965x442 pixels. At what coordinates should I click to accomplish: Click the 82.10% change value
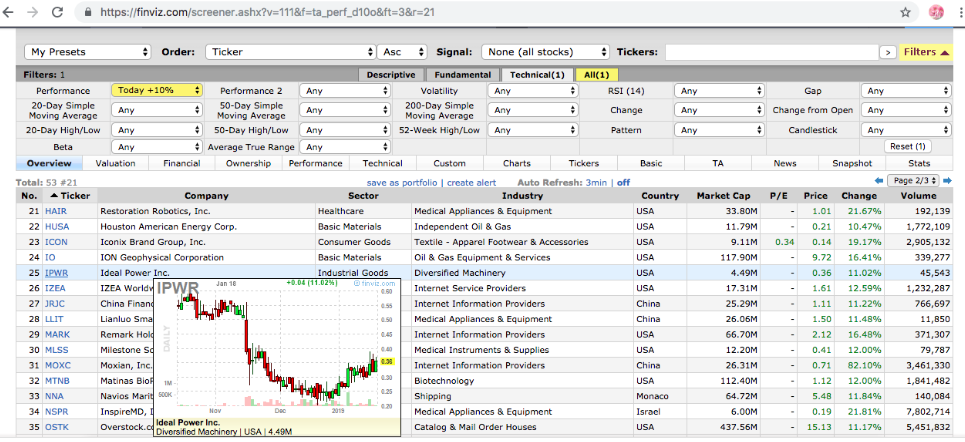863,365
